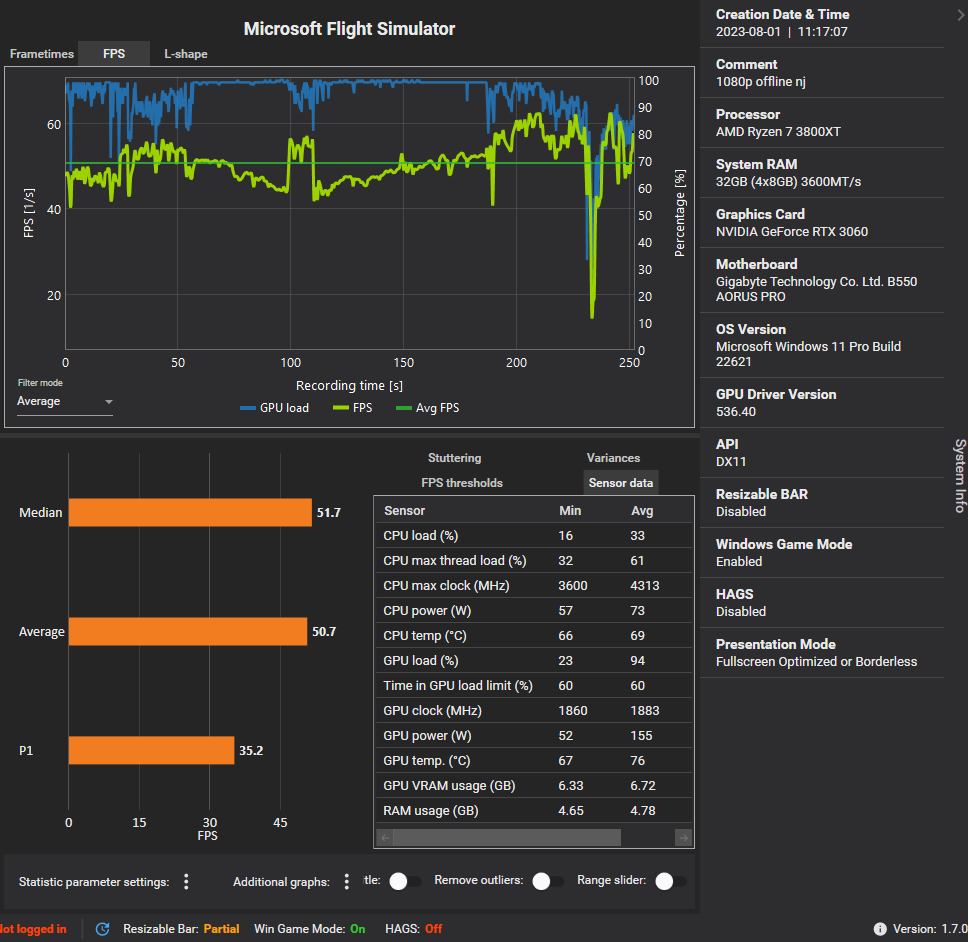The height and width of the screenshot is (942, 968).
Task: Click the refresh icon in status bar
Action: (102, 928)
